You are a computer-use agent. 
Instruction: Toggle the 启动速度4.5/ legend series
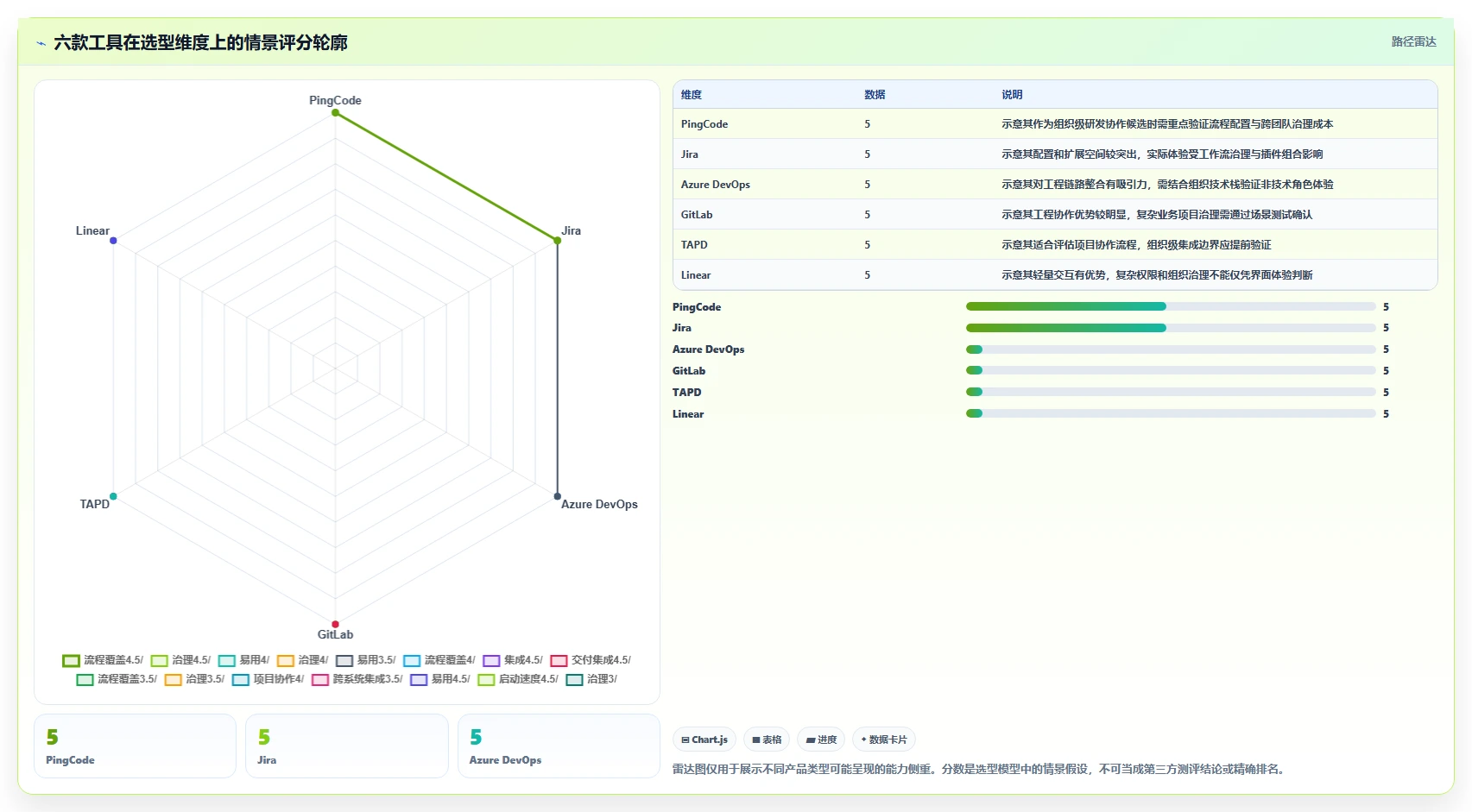tap(518, 679)
